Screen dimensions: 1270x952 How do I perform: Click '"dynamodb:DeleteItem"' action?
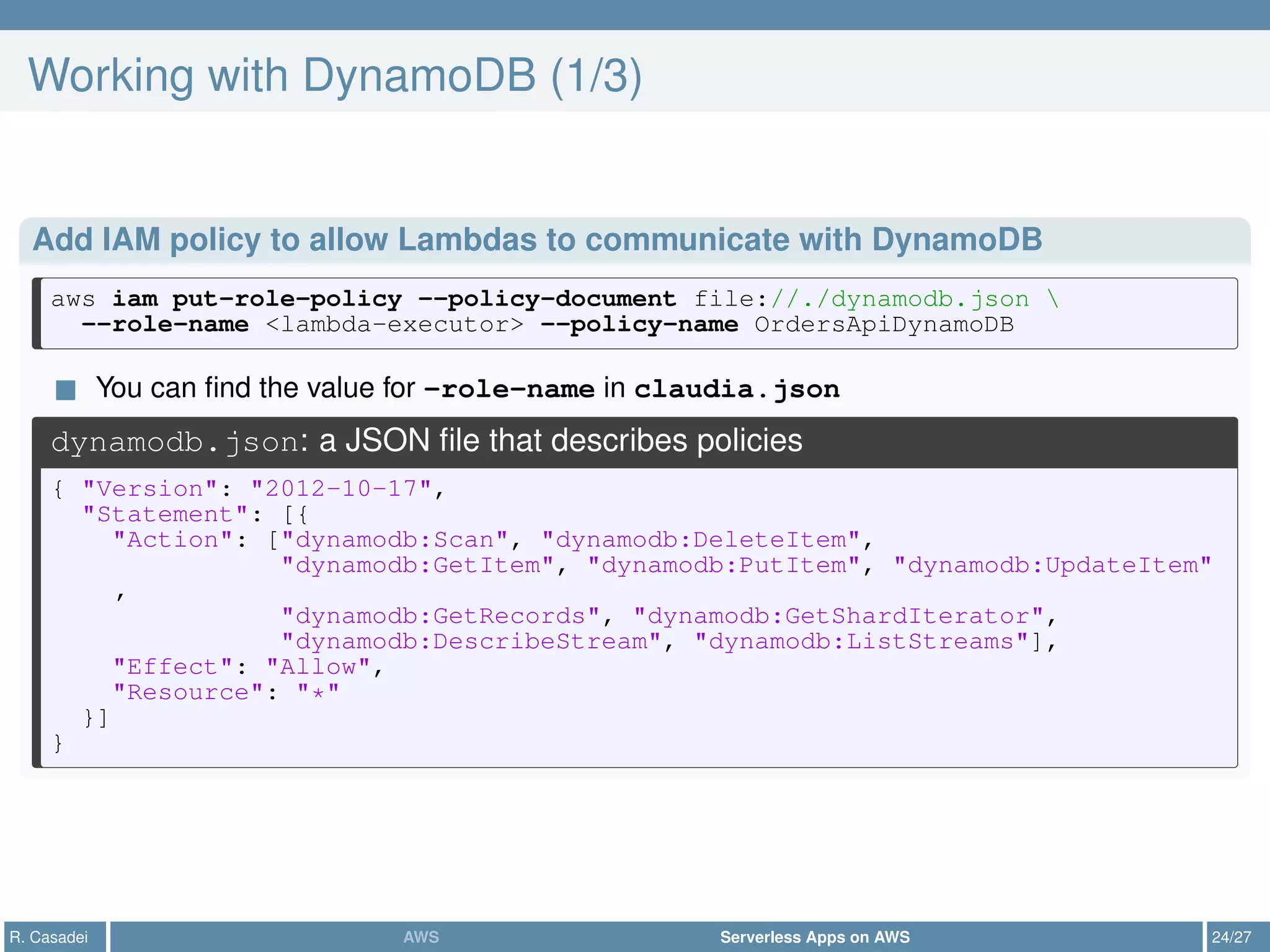701,540
